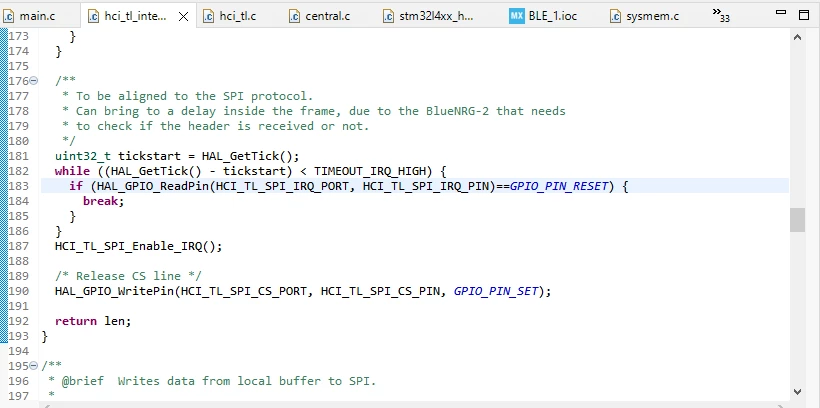Screen dimensions: 820x408
Task: Open the sysmem.c tab
Action: tap(645, 16)
